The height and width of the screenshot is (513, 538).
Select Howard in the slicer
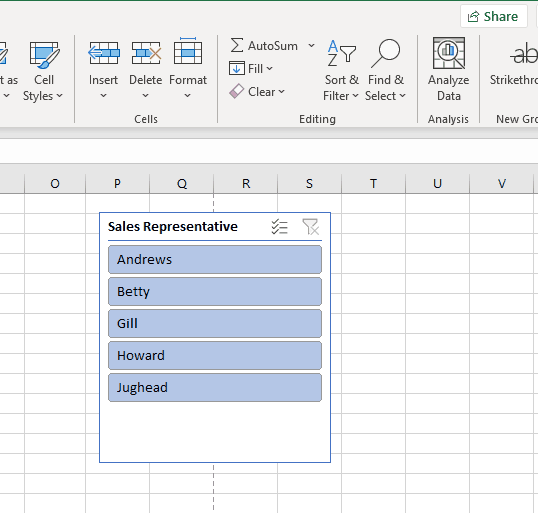click(215, 355)
